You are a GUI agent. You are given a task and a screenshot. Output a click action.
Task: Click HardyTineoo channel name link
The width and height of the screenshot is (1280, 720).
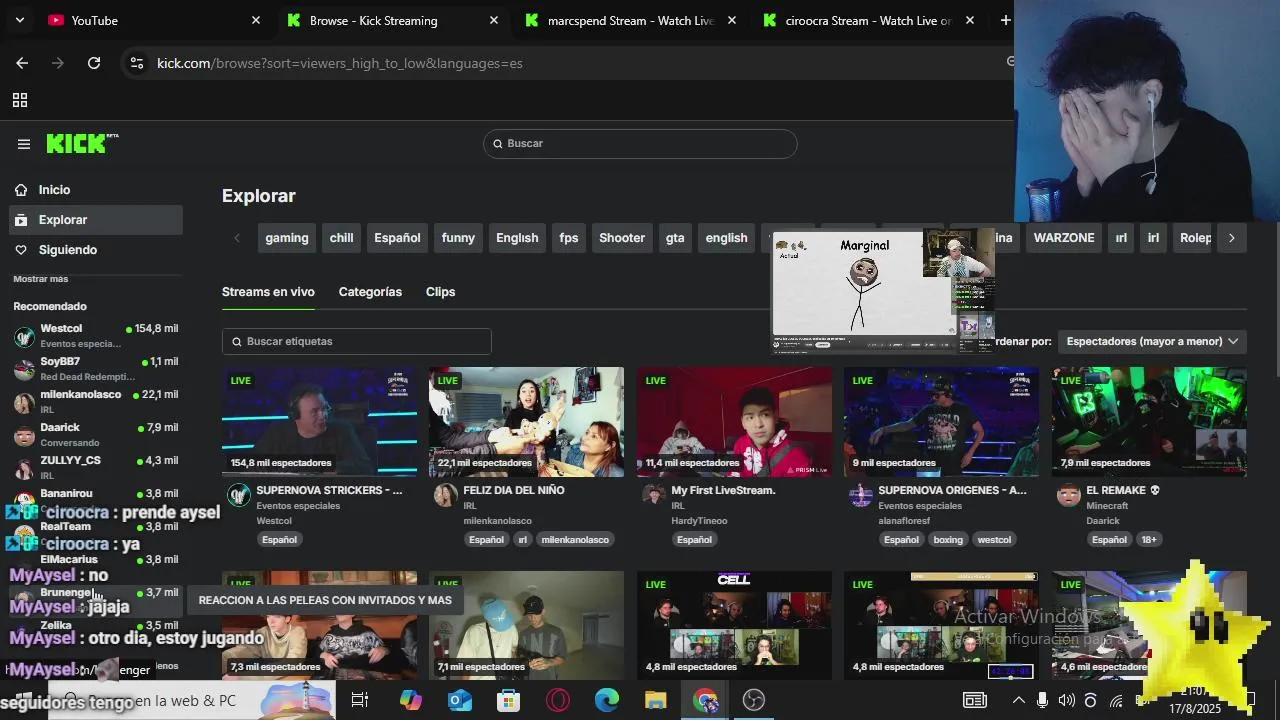click(x=701, y=521)
